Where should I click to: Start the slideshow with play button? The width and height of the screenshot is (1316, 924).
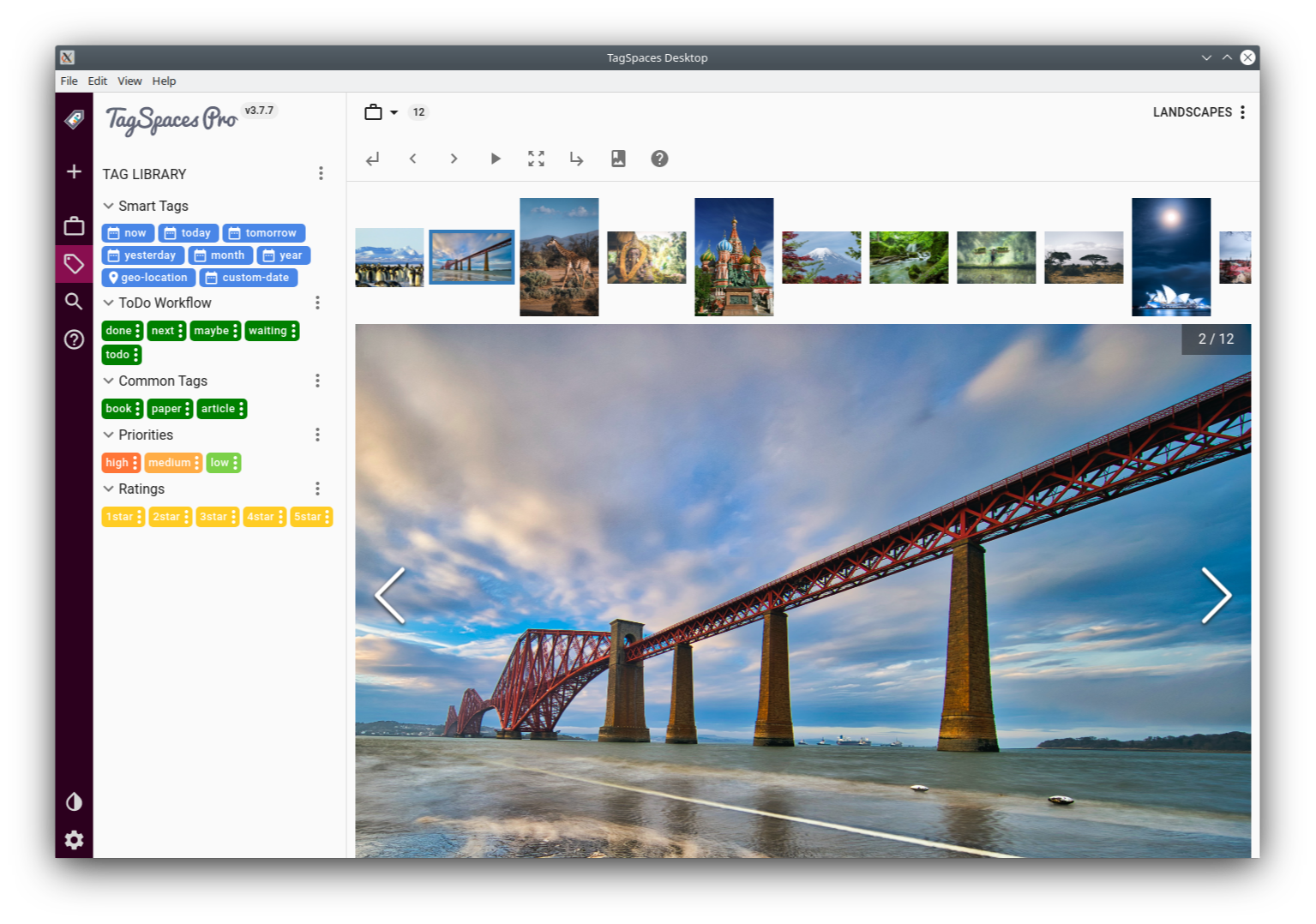495,159
